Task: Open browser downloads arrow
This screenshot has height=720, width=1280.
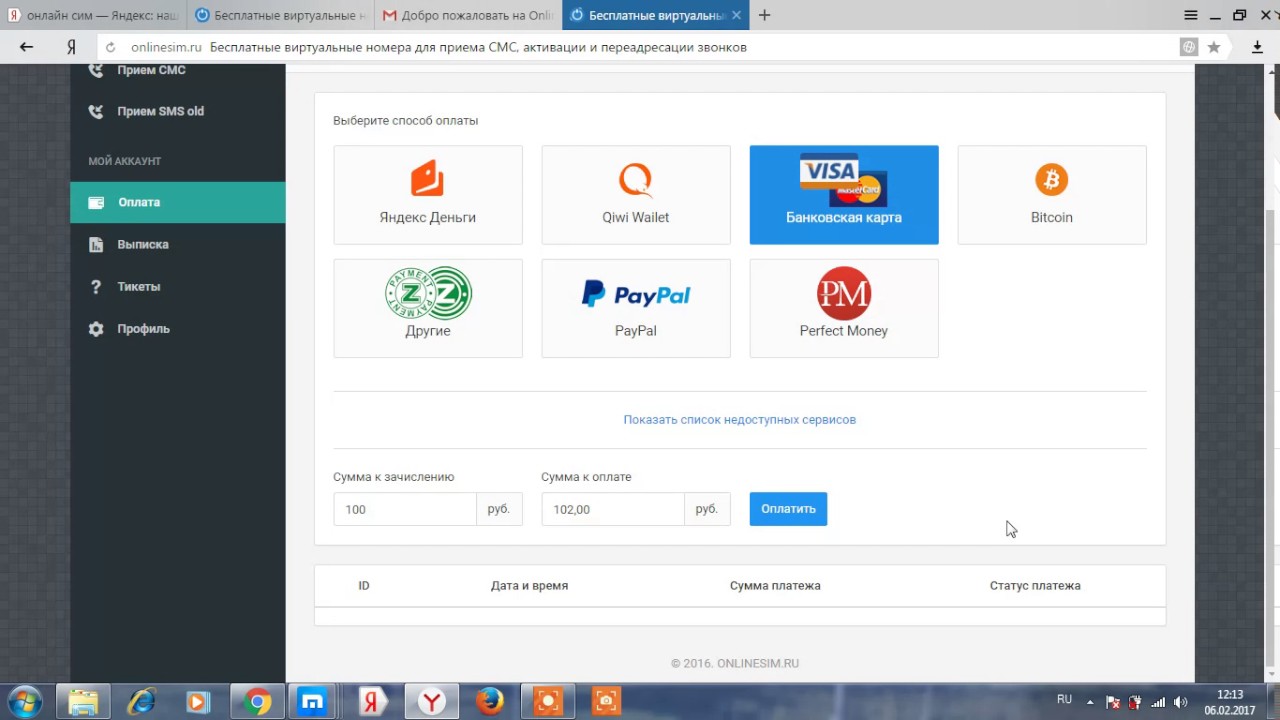Action: point(1258,47)
